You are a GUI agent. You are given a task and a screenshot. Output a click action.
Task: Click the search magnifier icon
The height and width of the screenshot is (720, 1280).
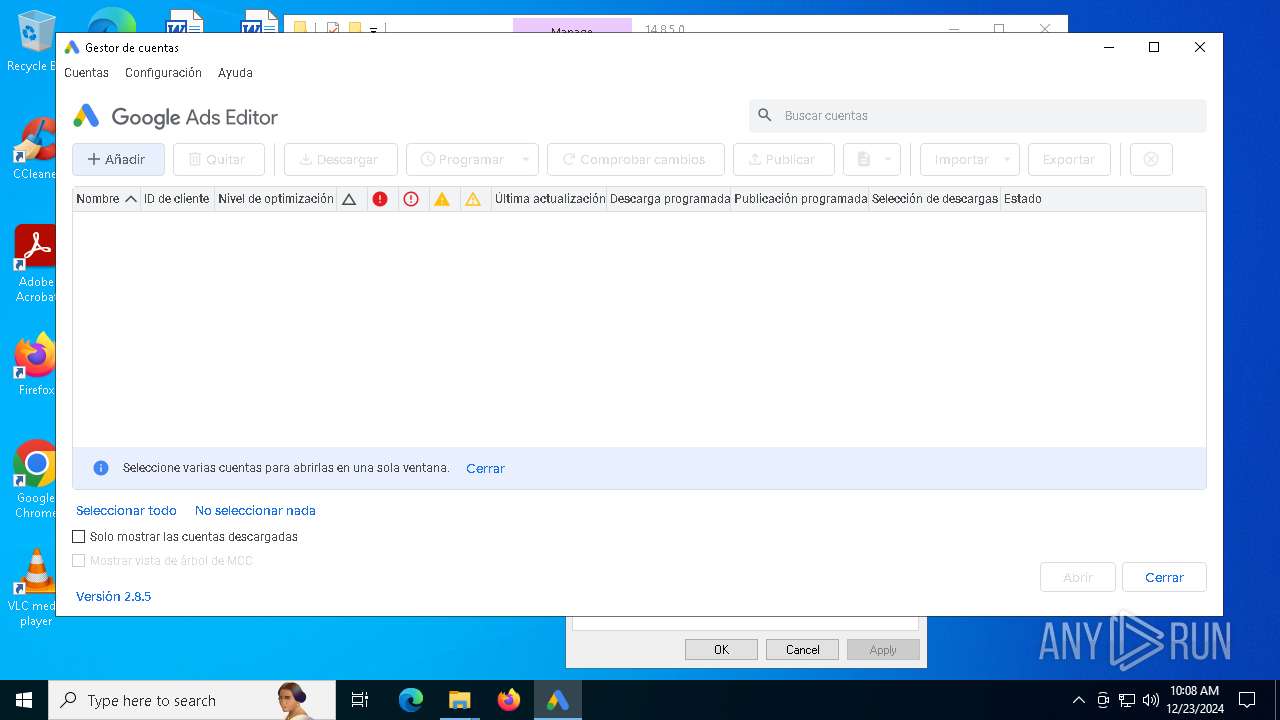click(x=765, y=116)
